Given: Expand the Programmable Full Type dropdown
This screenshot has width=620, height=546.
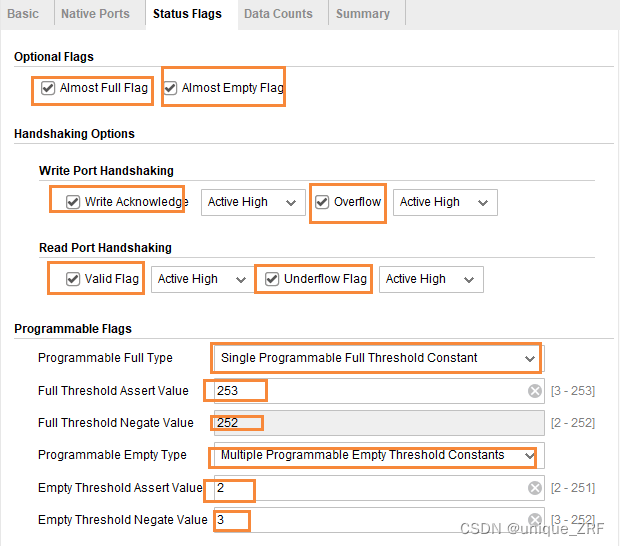Looking at the screenshot, I should pyautogui.click(x=378, y=358).
